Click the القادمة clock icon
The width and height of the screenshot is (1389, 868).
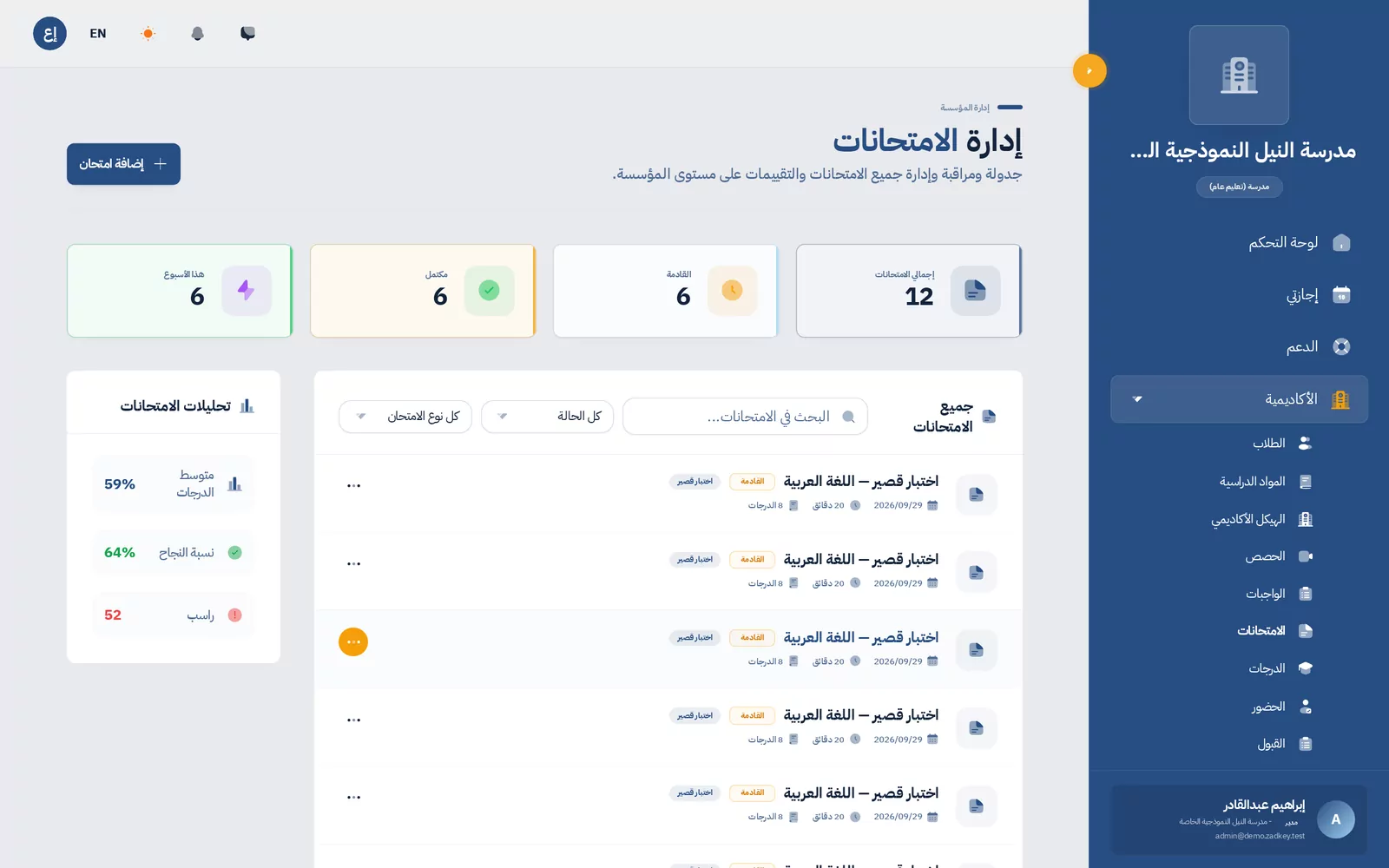732,291
